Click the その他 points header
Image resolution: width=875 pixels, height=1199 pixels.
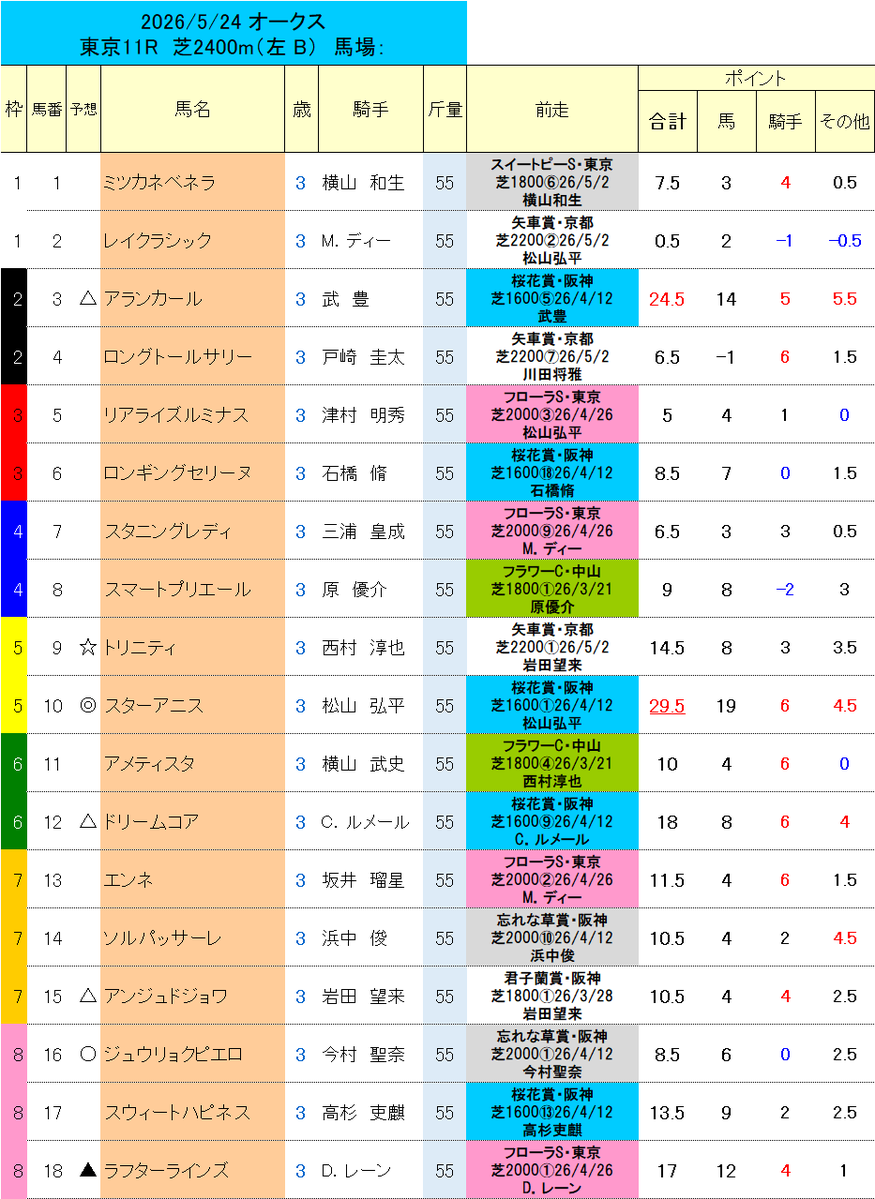(x=845, y=122)
